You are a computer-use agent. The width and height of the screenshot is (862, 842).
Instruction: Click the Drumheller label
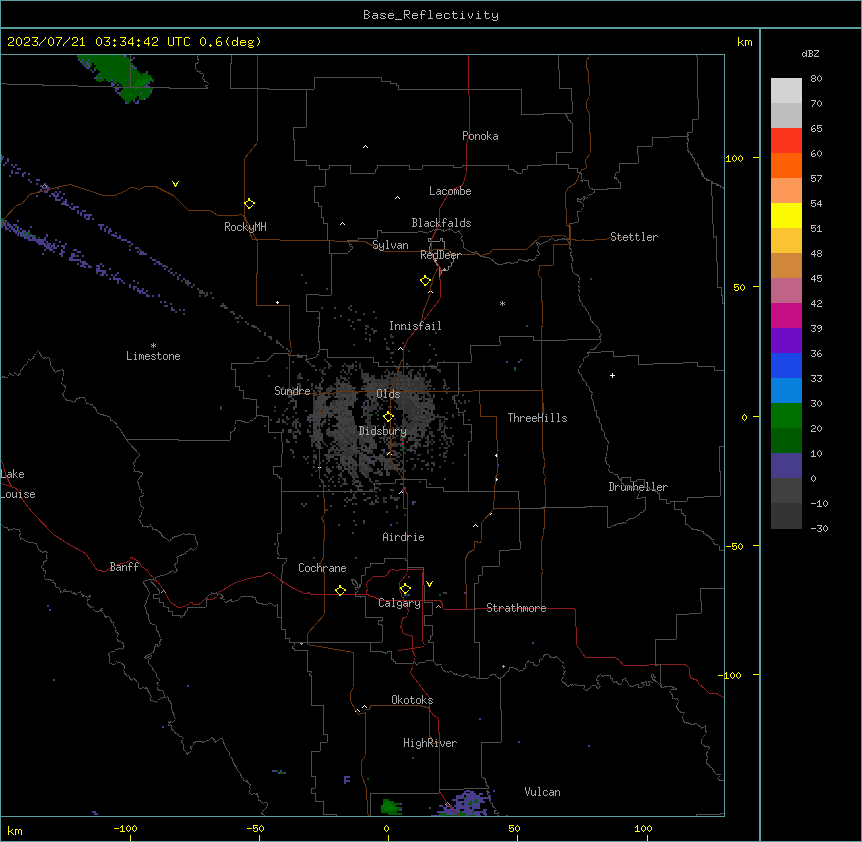click(638, 487)
